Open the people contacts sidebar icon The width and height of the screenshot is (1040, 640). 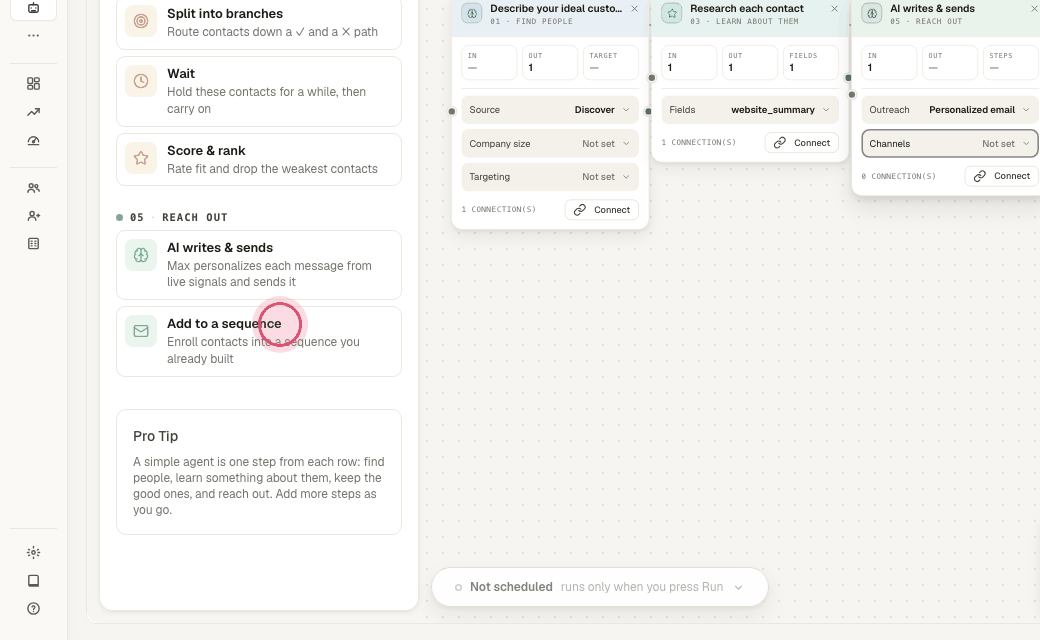33,188
